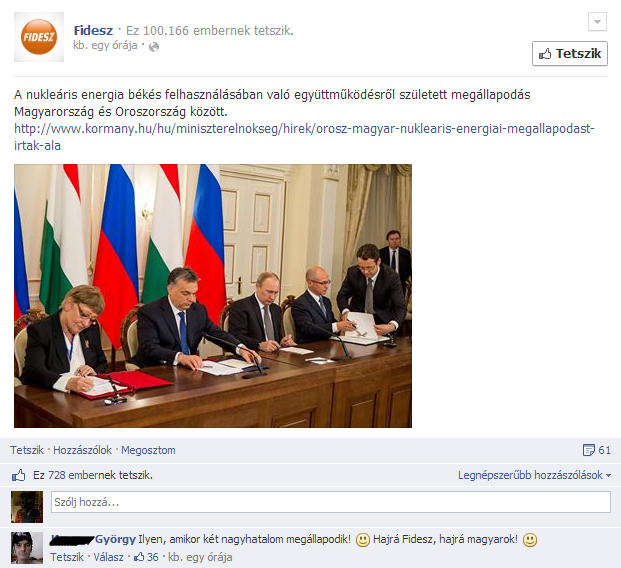
Task: Open the signing ceremony photo
Action: click(213, 296)
